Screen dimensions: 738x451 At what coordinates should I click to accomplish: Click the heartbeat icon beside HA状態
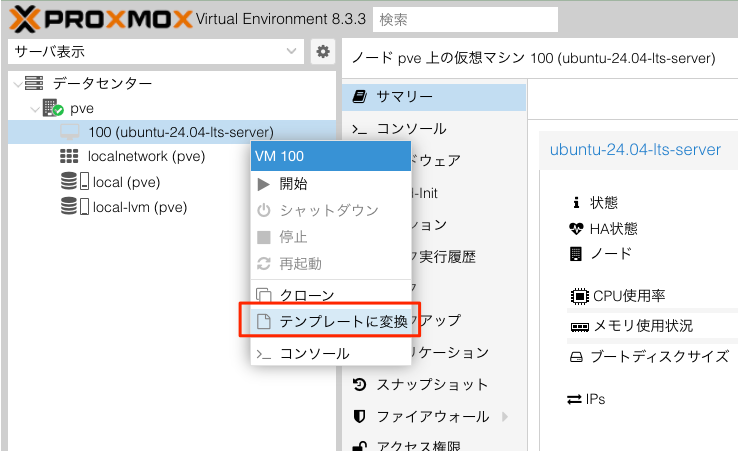click(576, 229)
